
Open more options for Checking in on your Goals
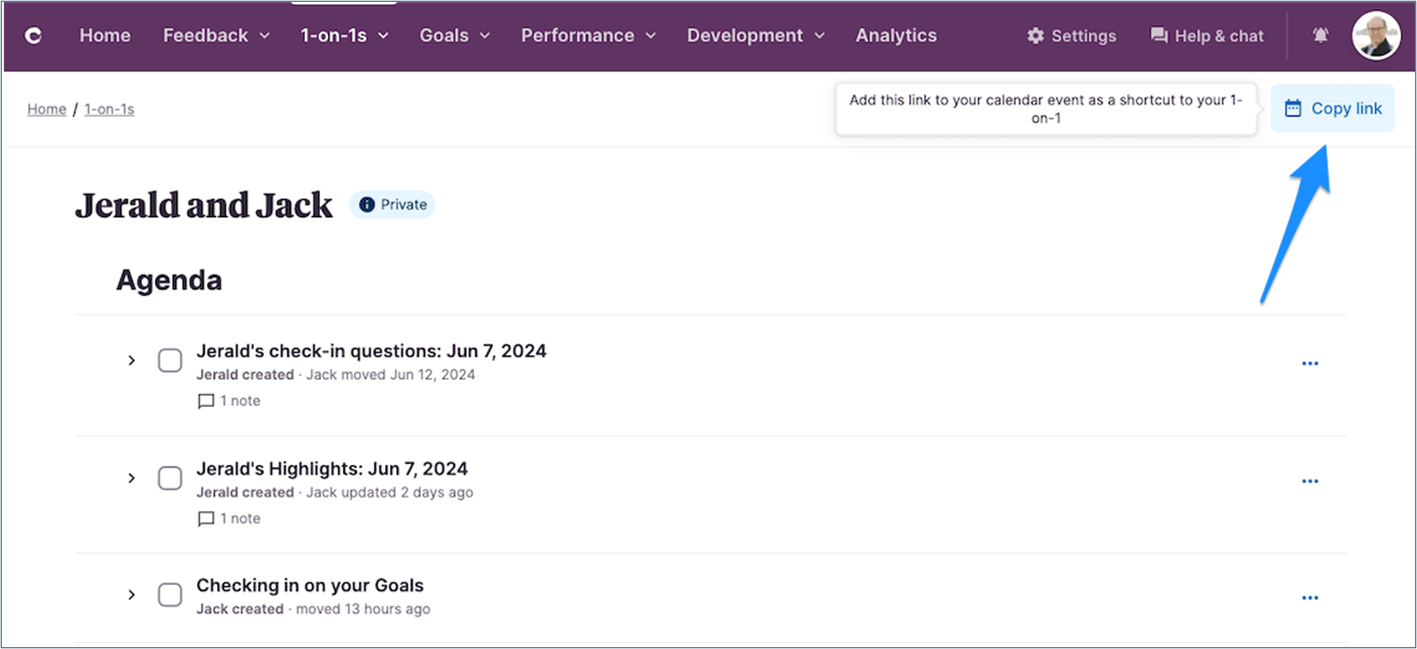point(1309,598)
